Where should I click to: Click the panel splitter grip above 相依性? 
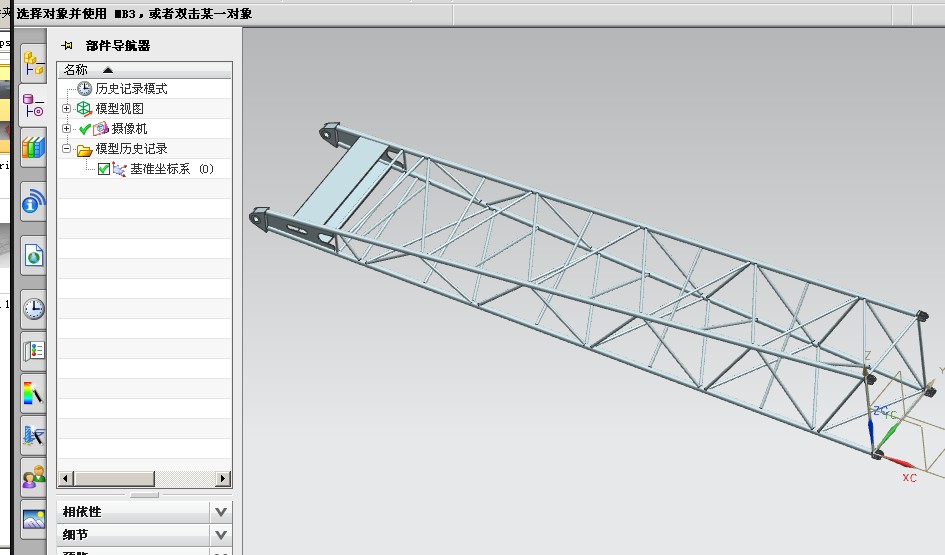point(145,495)
